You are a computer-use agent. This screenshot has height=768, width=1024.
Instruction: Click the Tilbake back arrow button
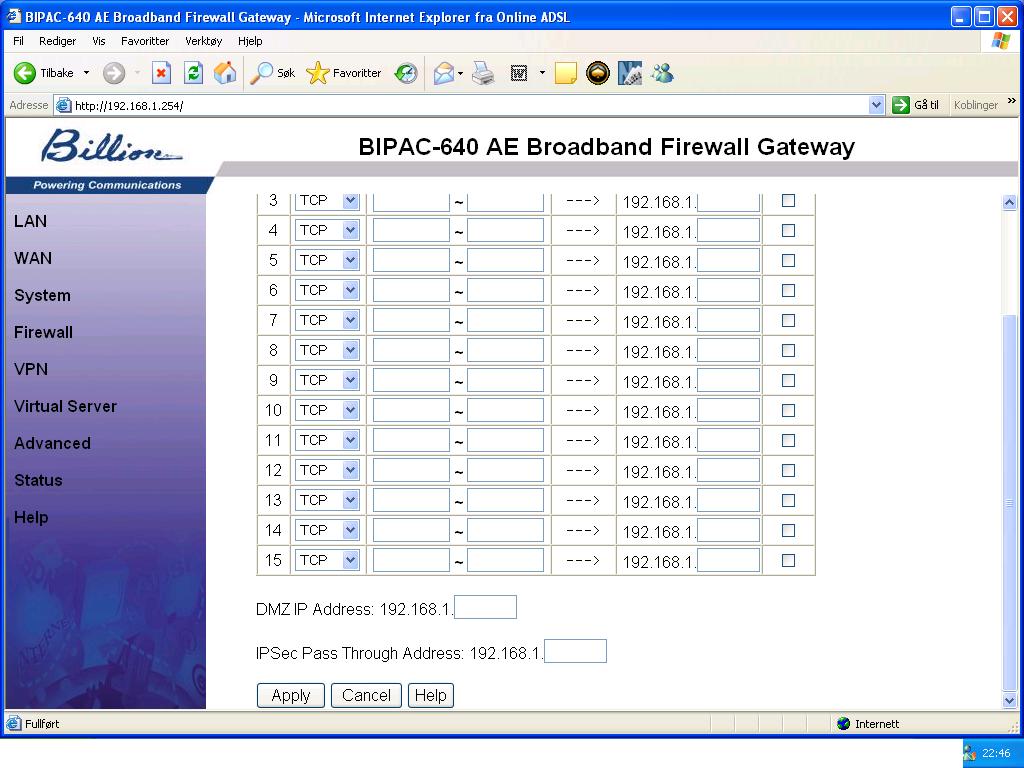tap(25, 73)
